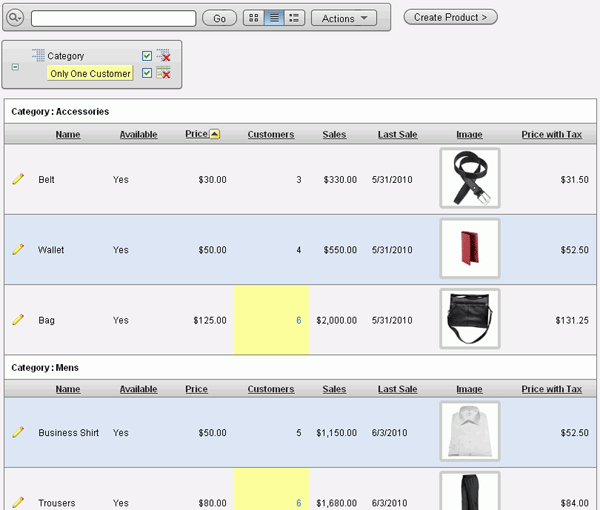Edit the Business Shirt product row
600x510 pixels.
pos(18,432)
